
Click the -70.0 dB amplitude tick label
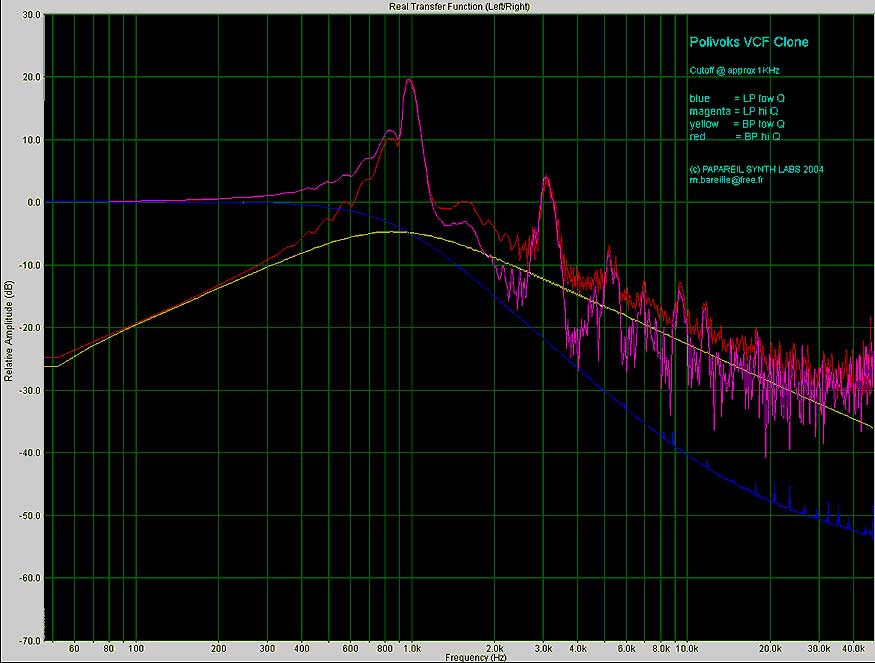[x=30, y=641]
